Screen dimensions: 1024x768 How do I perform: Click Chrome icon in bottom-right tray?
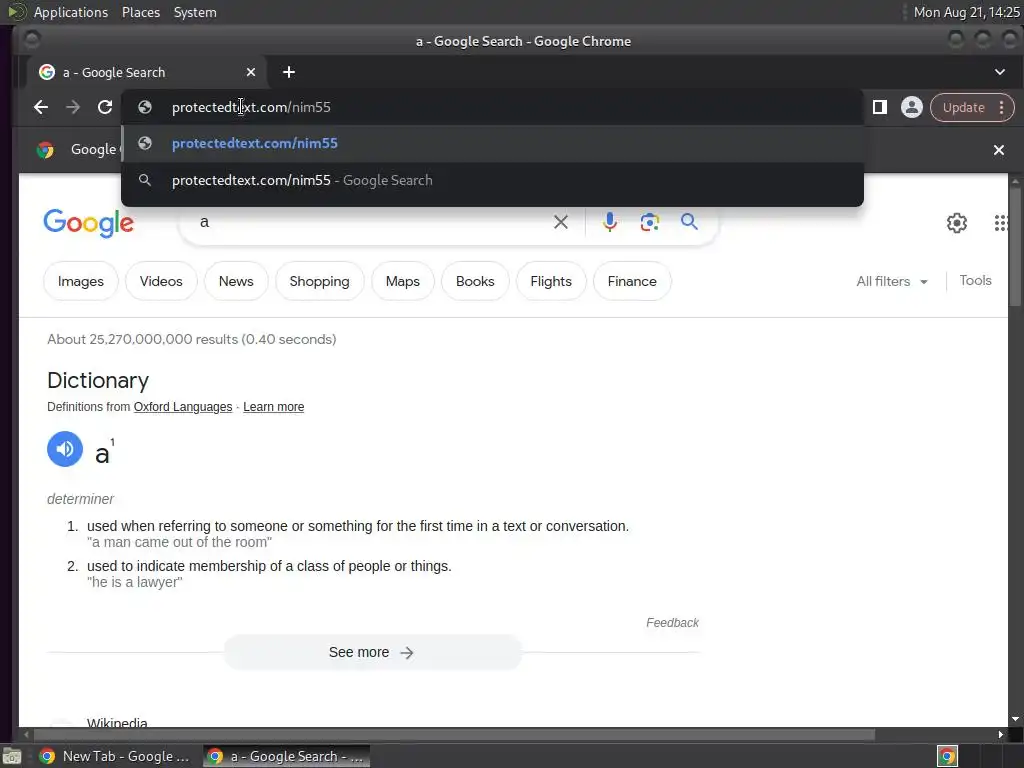947,756
